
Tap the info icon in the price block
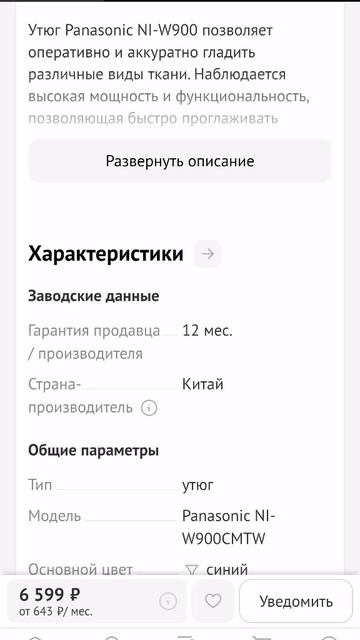click(168, 601)
